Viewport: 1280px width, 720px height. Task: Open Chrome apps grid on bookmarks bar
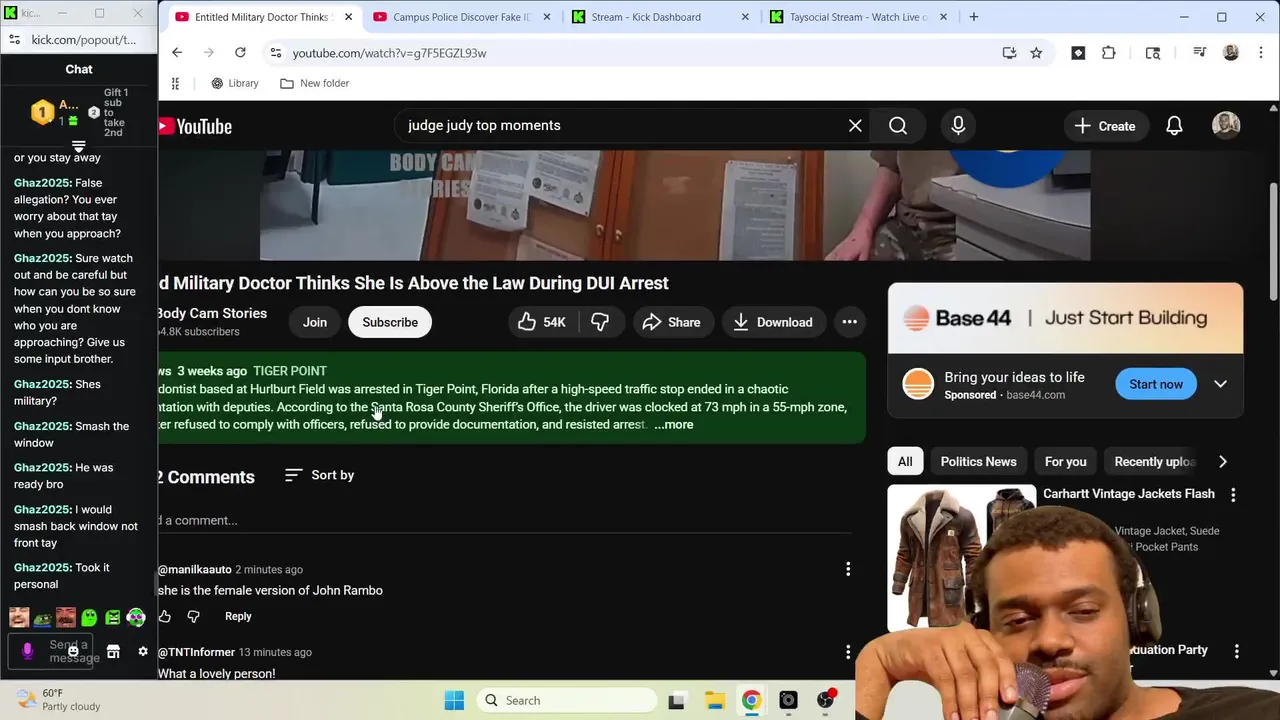tap(175, 83)
